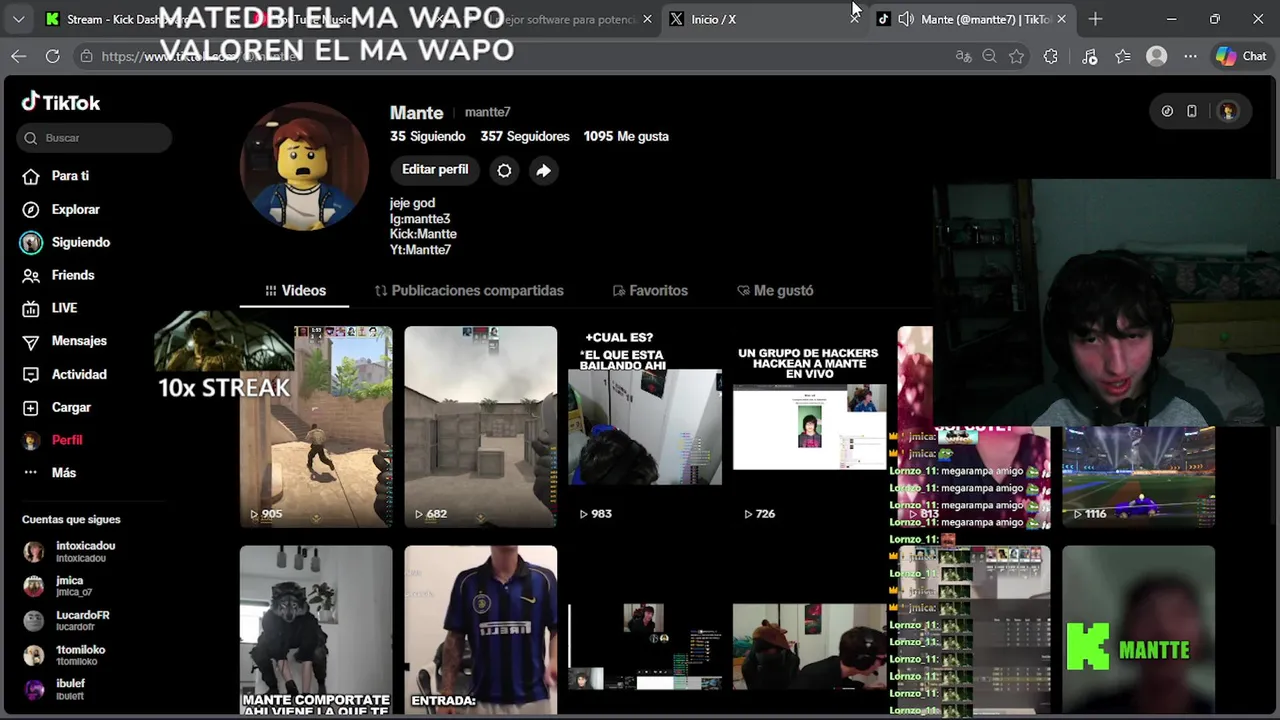Open favorites list icon
Screen dimensions: 1280x720
(x=1123, y=57)
